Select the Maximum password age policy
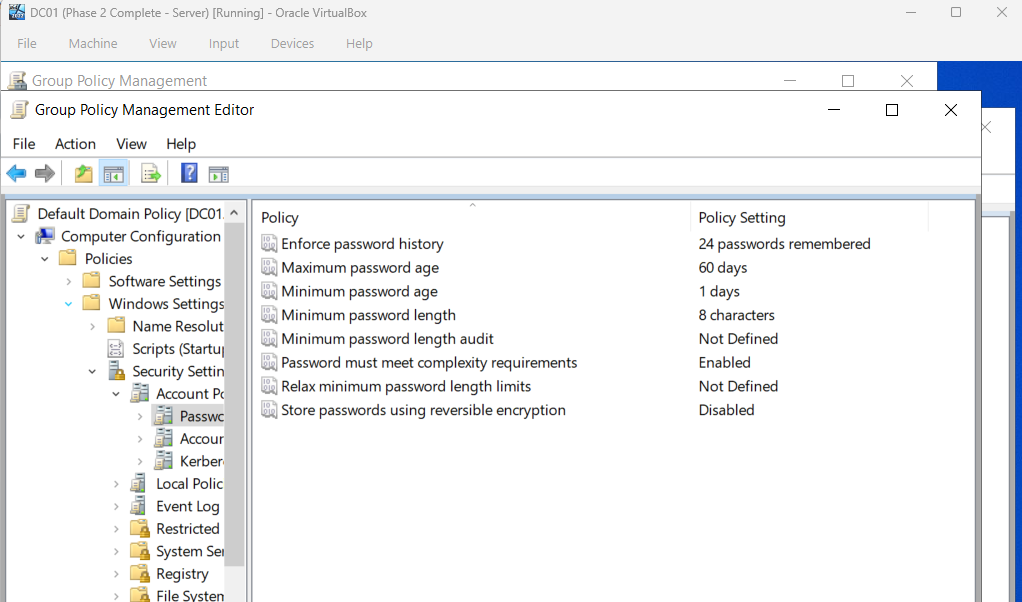This screenshot has width=1022, height=602. point(360,267)
